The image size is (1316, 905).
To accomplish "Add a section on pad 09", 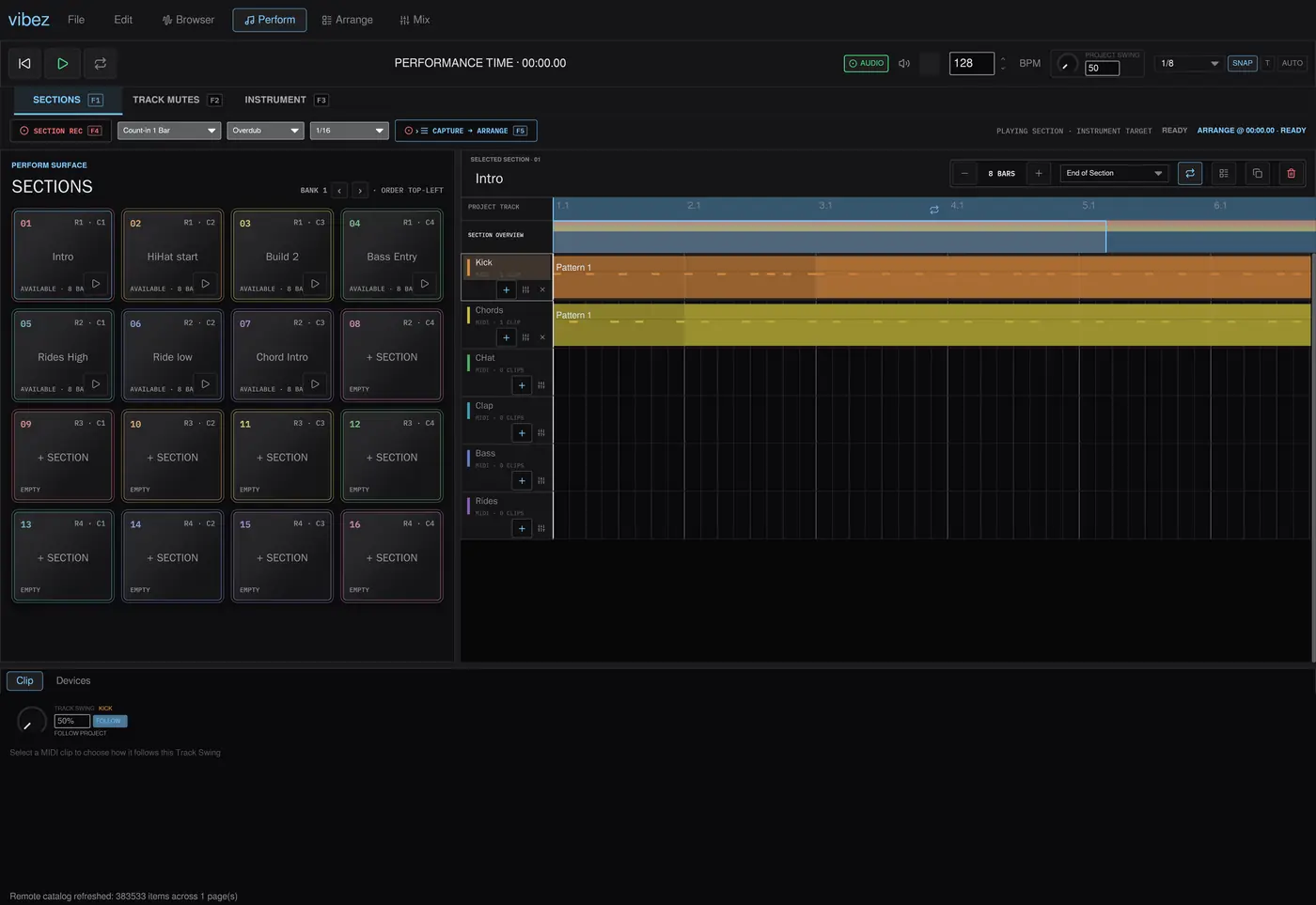I will 63,458.
